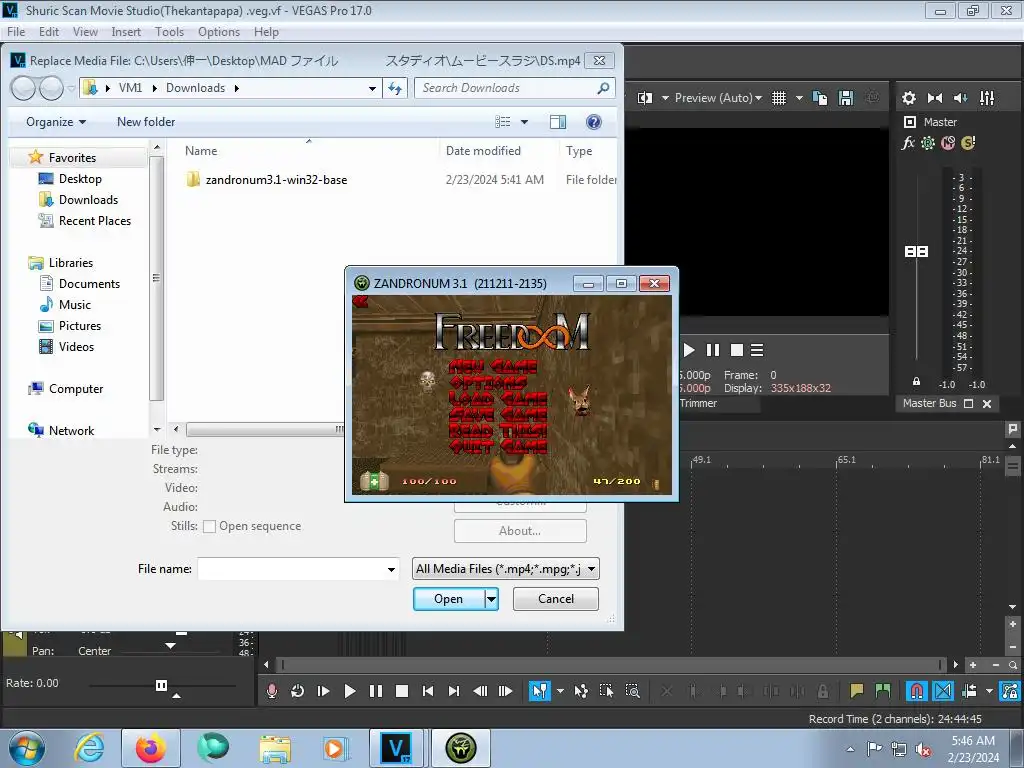Click New folder in the file dialog
Screen dimensions: 1024x768
pos(146,122)
